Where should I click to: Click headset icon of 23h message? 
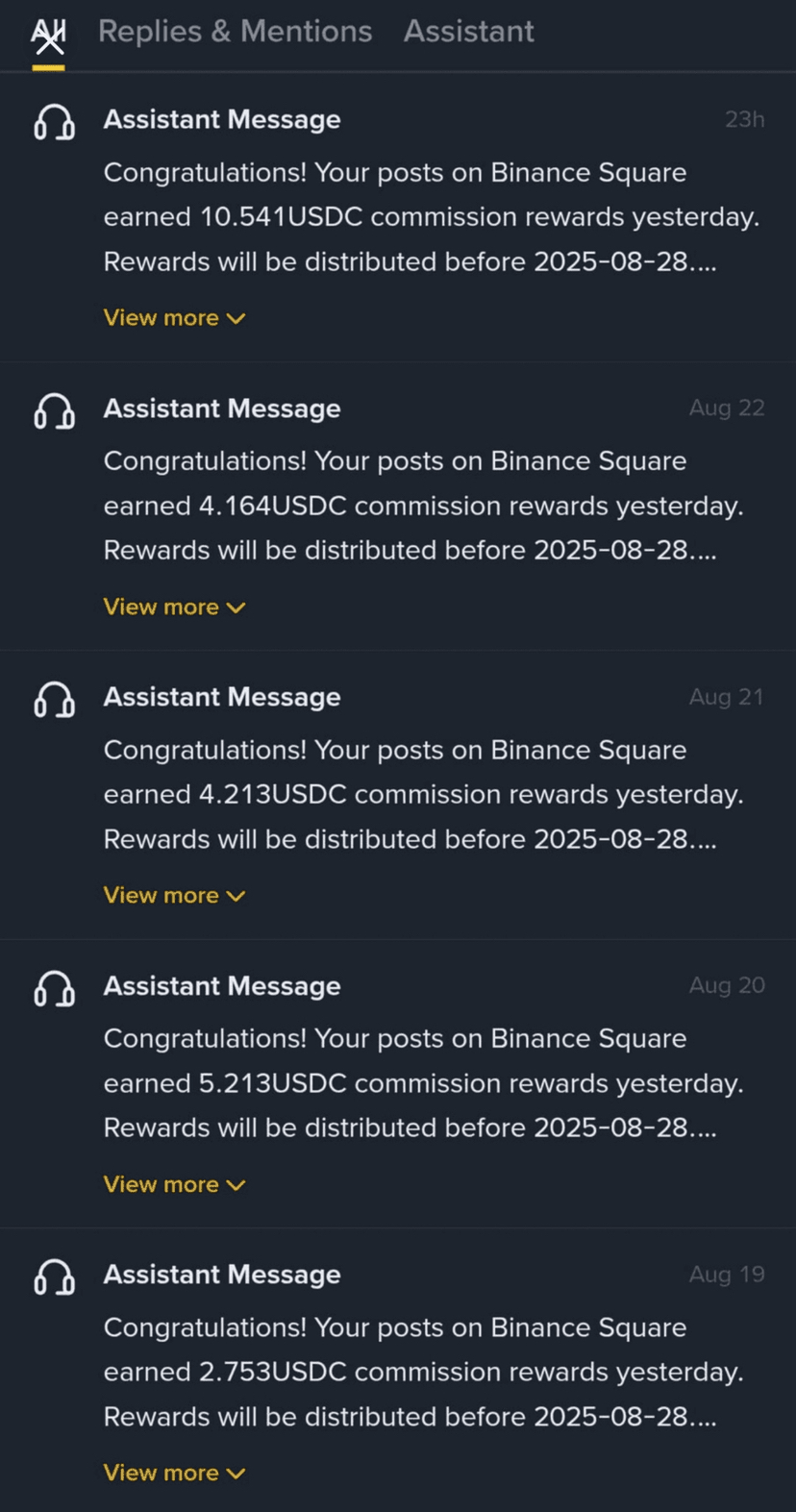54,122
